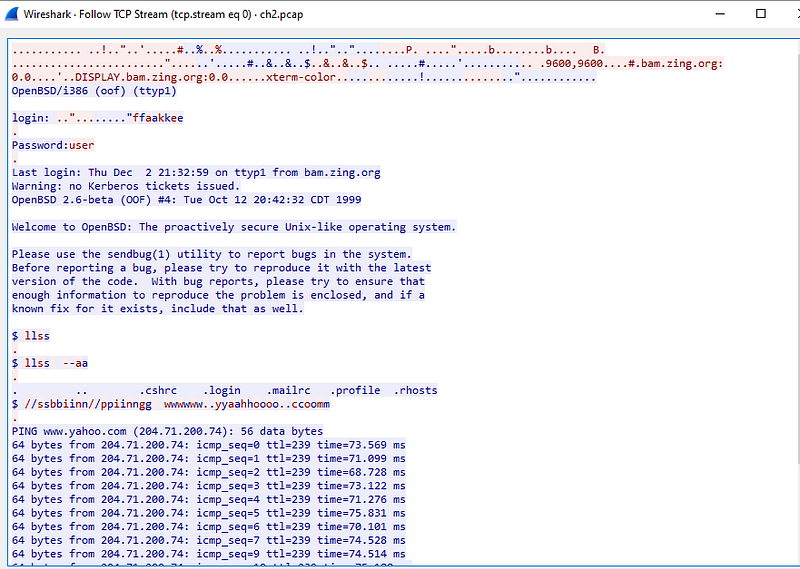Minimize the Follow TCP Stream window
The width and height of the screenshot is (800, 569).
tap(720, 14)
